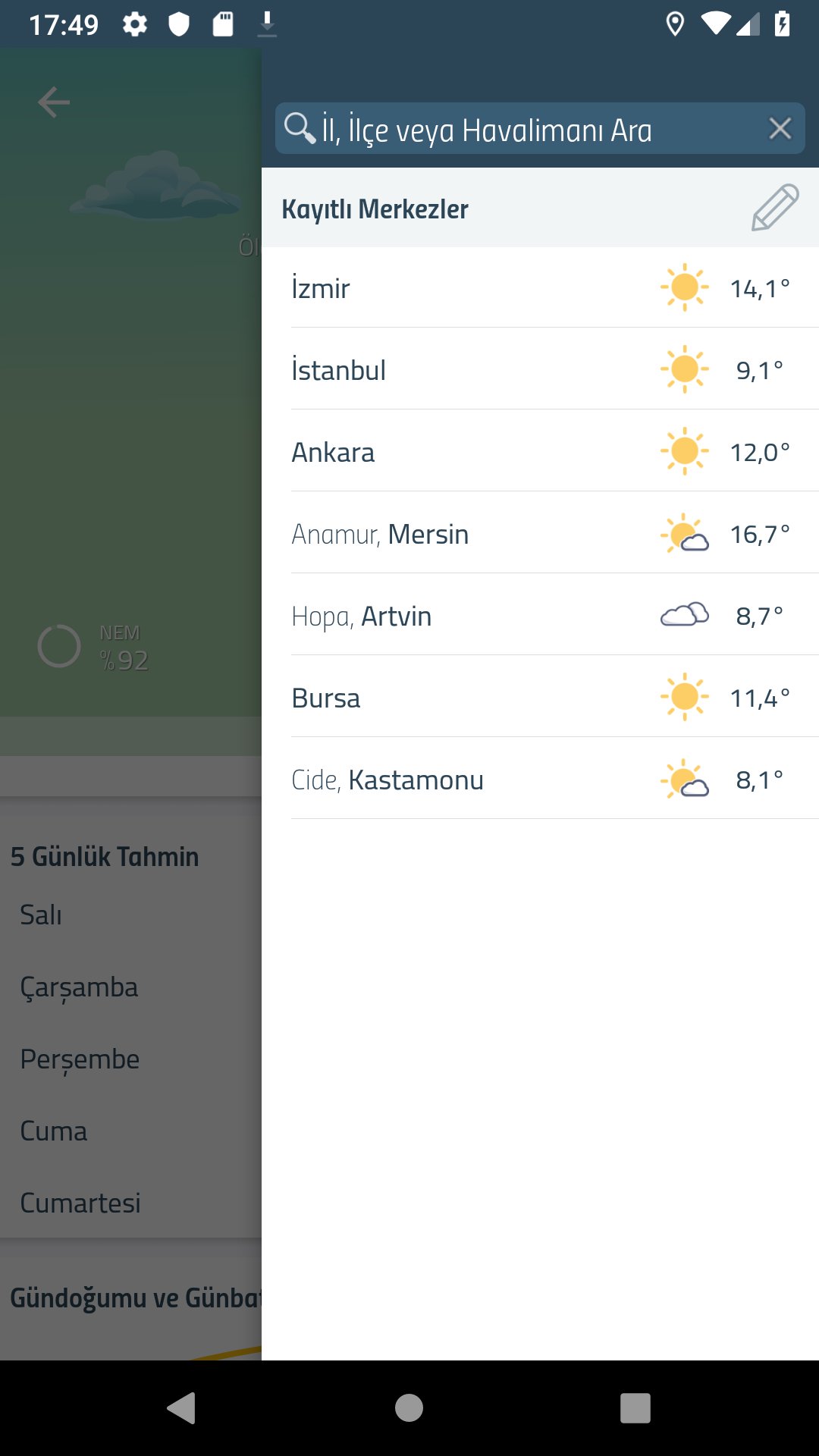Screen dimensions: 819x1456
Task: Tap the pencil edit icon
Action: [x=775, y=207]
